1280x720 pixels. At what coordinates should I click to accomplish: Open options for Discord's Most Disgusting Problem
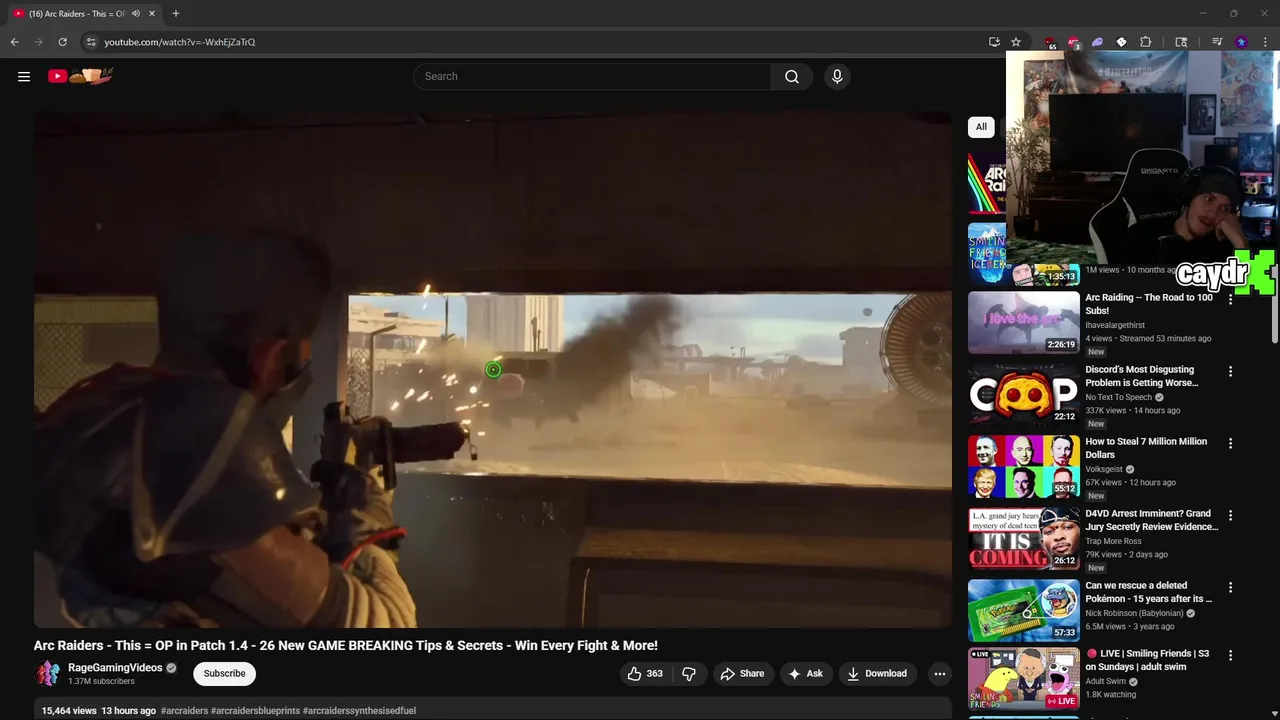coord(1230,372)
